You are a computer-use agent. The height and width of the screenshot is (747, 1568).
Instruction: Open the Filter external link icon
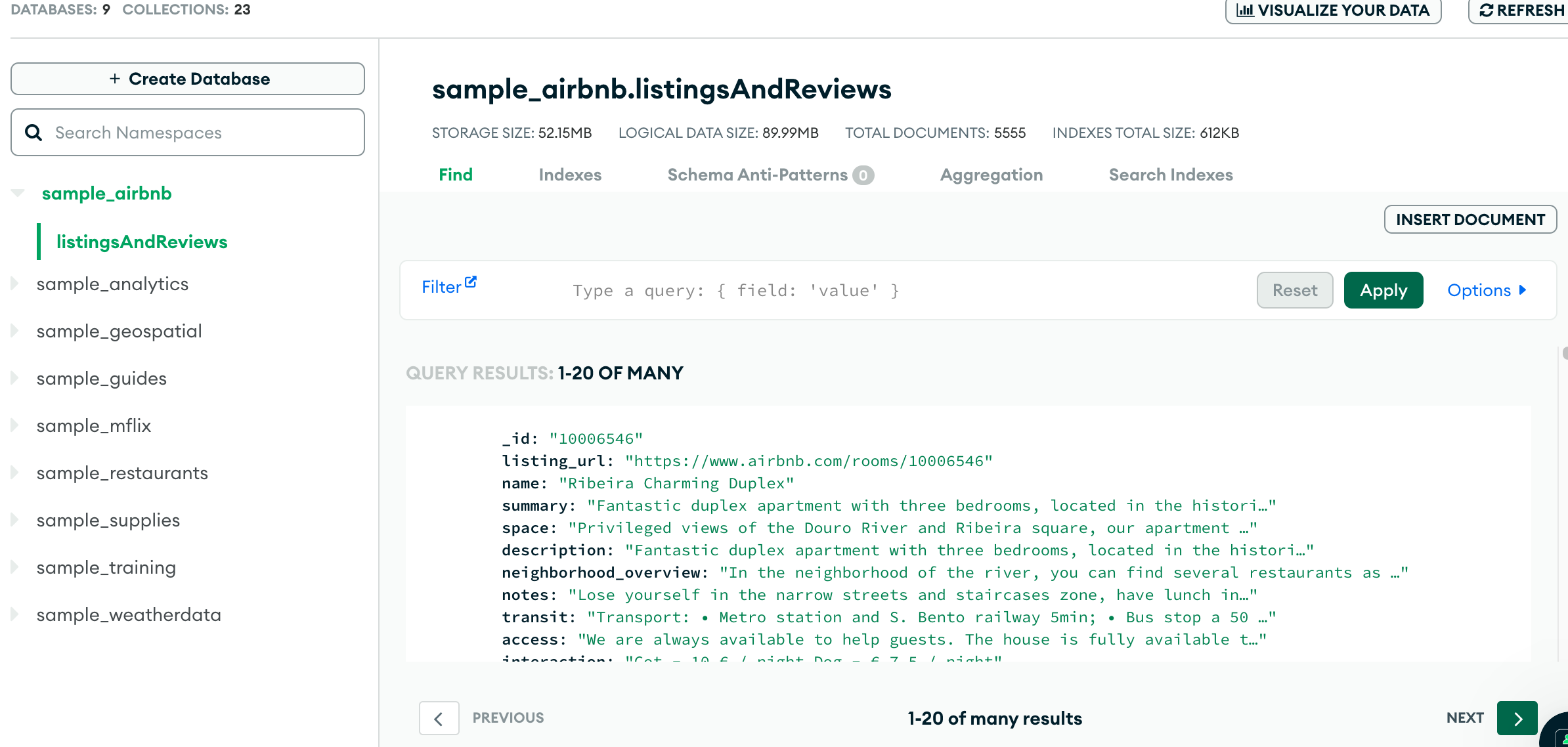click(x=471, y=282)
